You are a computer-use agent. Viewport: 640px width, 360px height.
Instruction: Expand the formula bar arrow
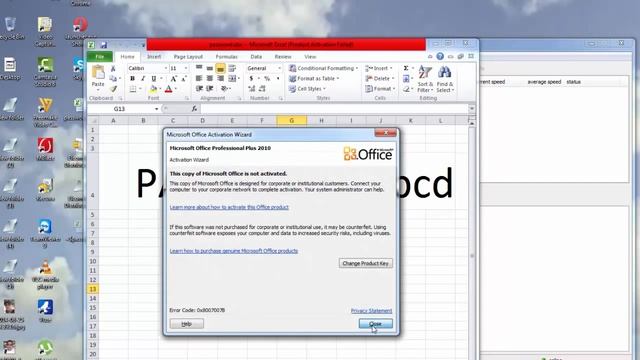coord(471,109)
